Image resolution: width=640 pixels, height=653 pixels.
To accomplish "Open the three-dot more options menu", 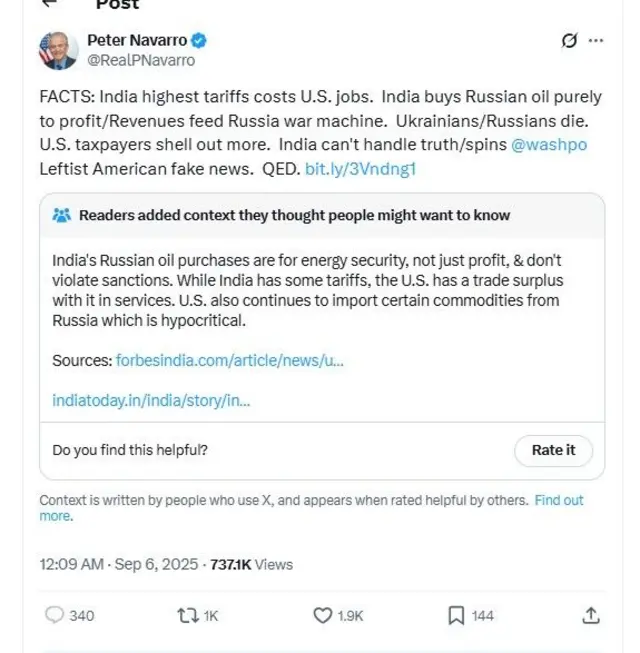I will (597, 41).
